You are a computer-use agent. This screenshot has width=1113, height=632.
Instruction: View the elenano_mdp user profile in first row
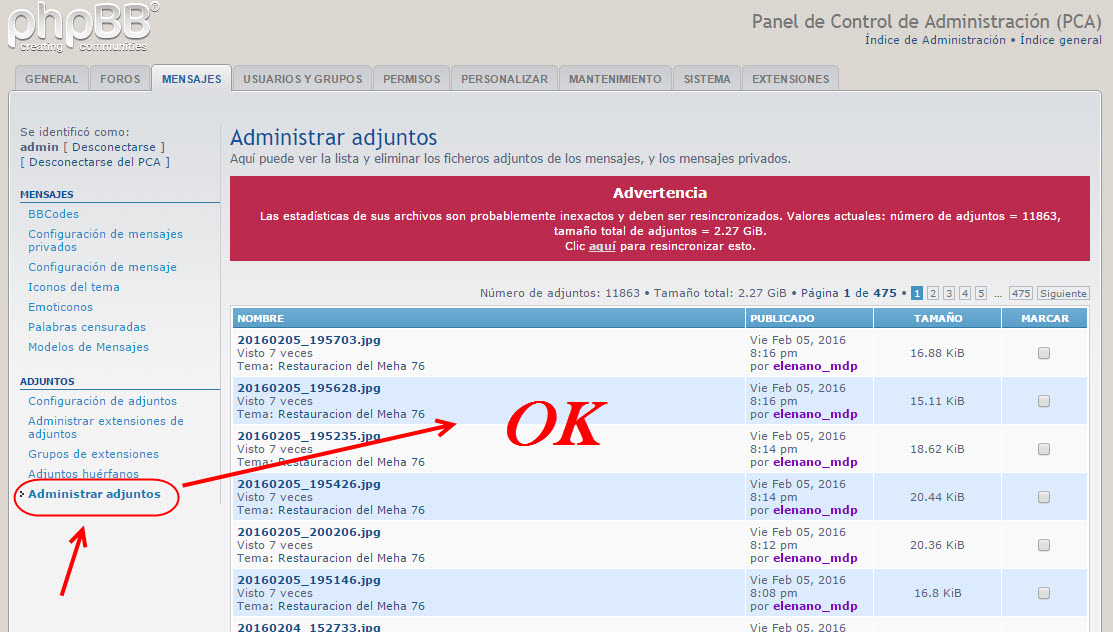click(x=815, y=366)
